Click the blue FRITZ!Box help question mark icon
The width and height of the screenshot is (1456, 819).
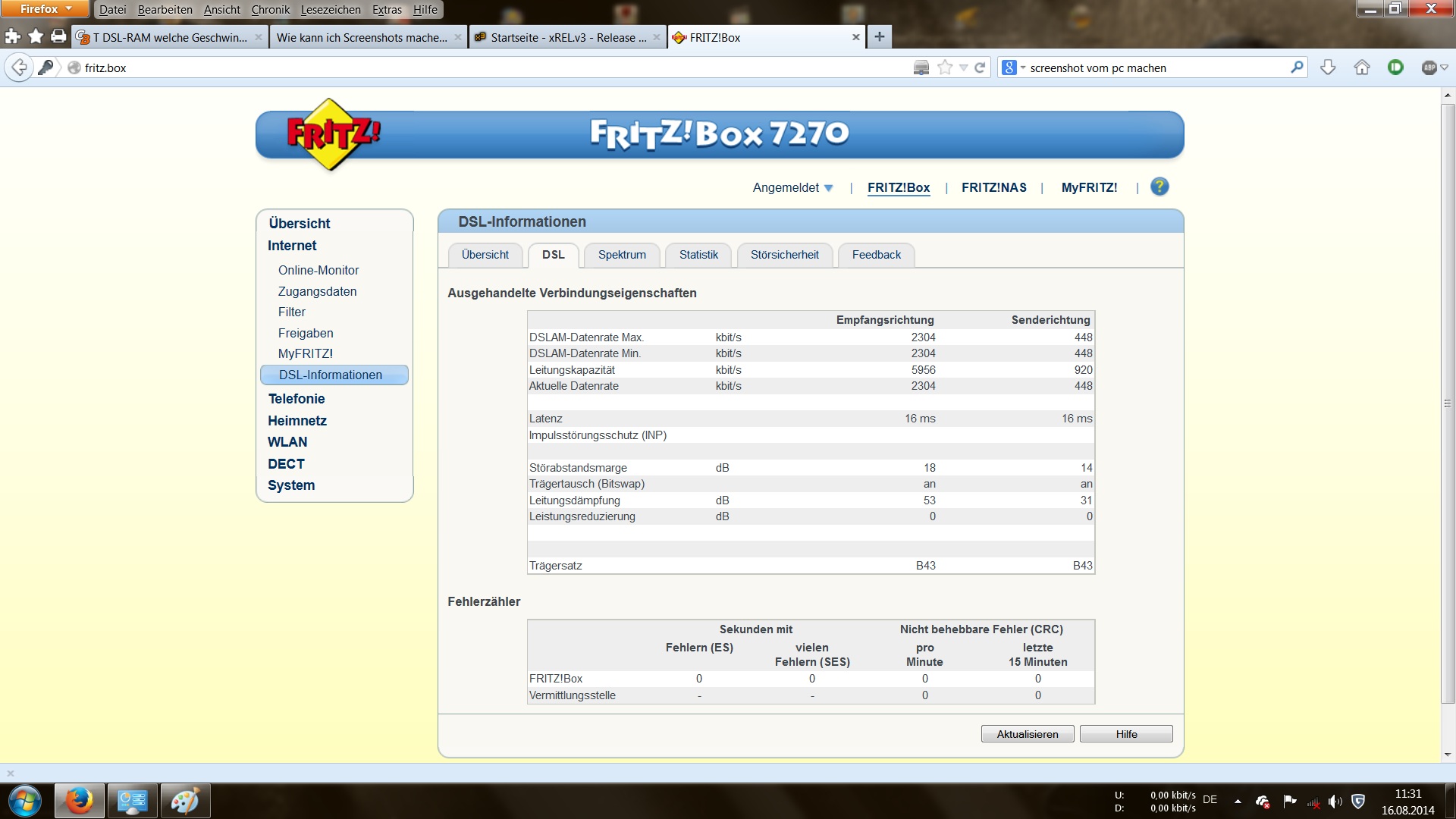1159,187
